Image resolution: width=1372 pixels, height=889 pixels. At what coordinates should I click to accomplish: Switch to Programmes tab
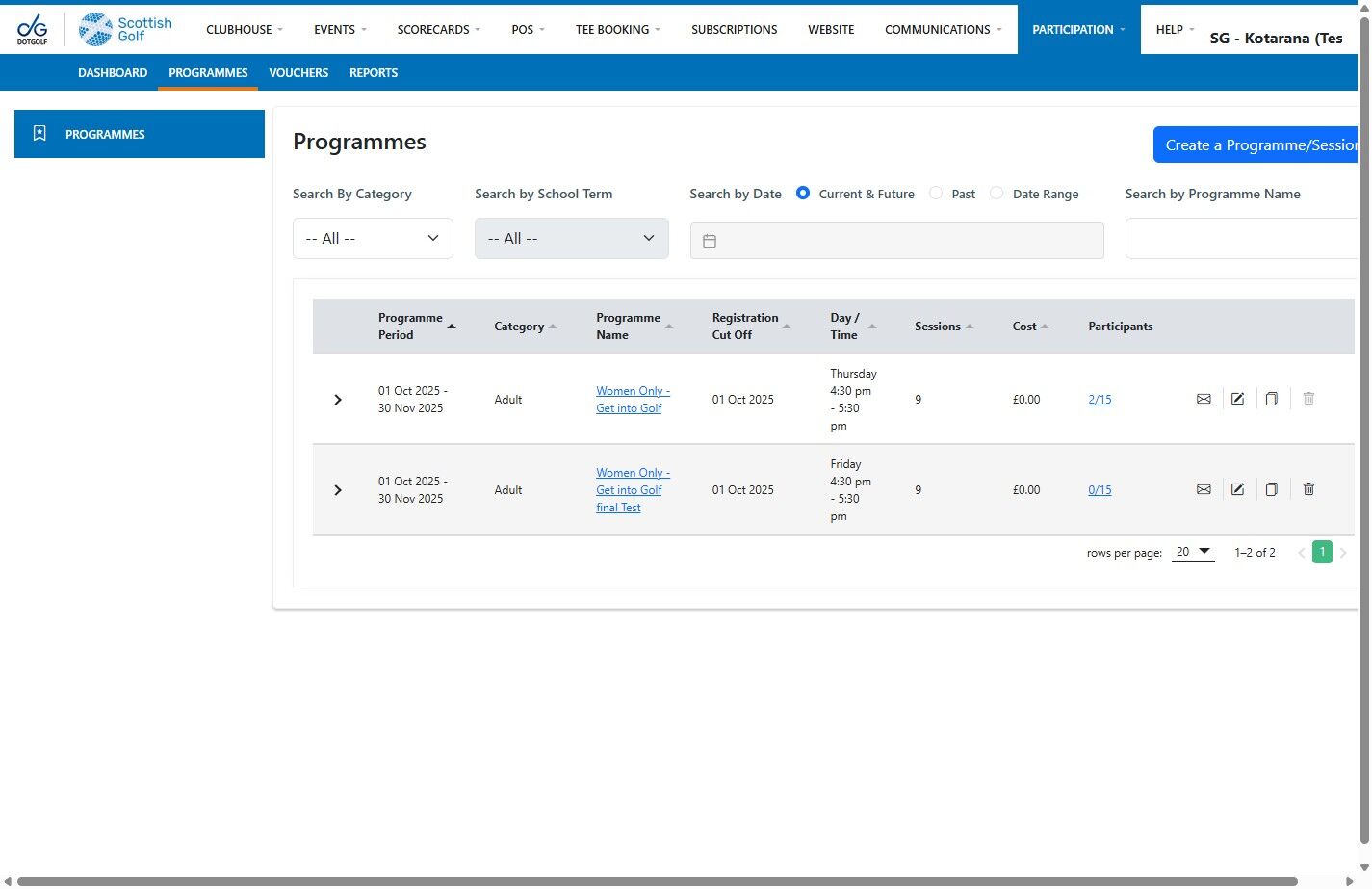tap(208, 73)
